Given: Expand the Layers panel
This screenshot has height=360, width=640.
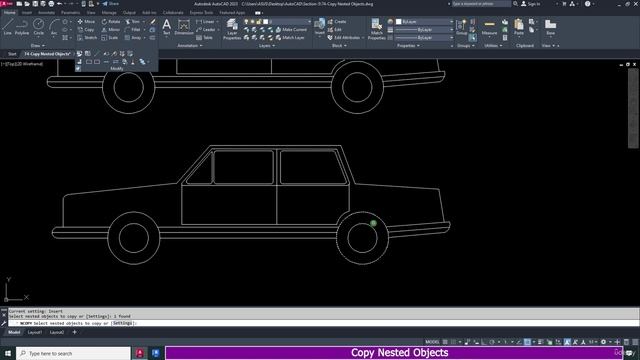Looking at the screenshot, I should click(267, 46).
